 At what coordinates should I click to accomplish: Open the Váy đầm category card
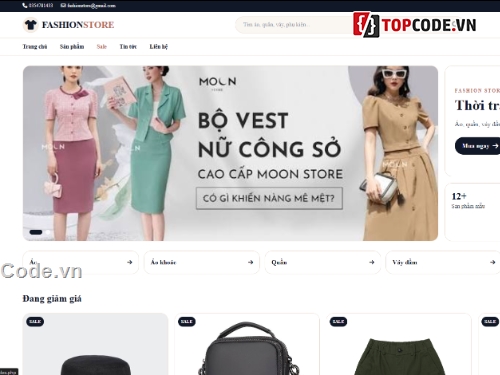[x=443, y=262]
